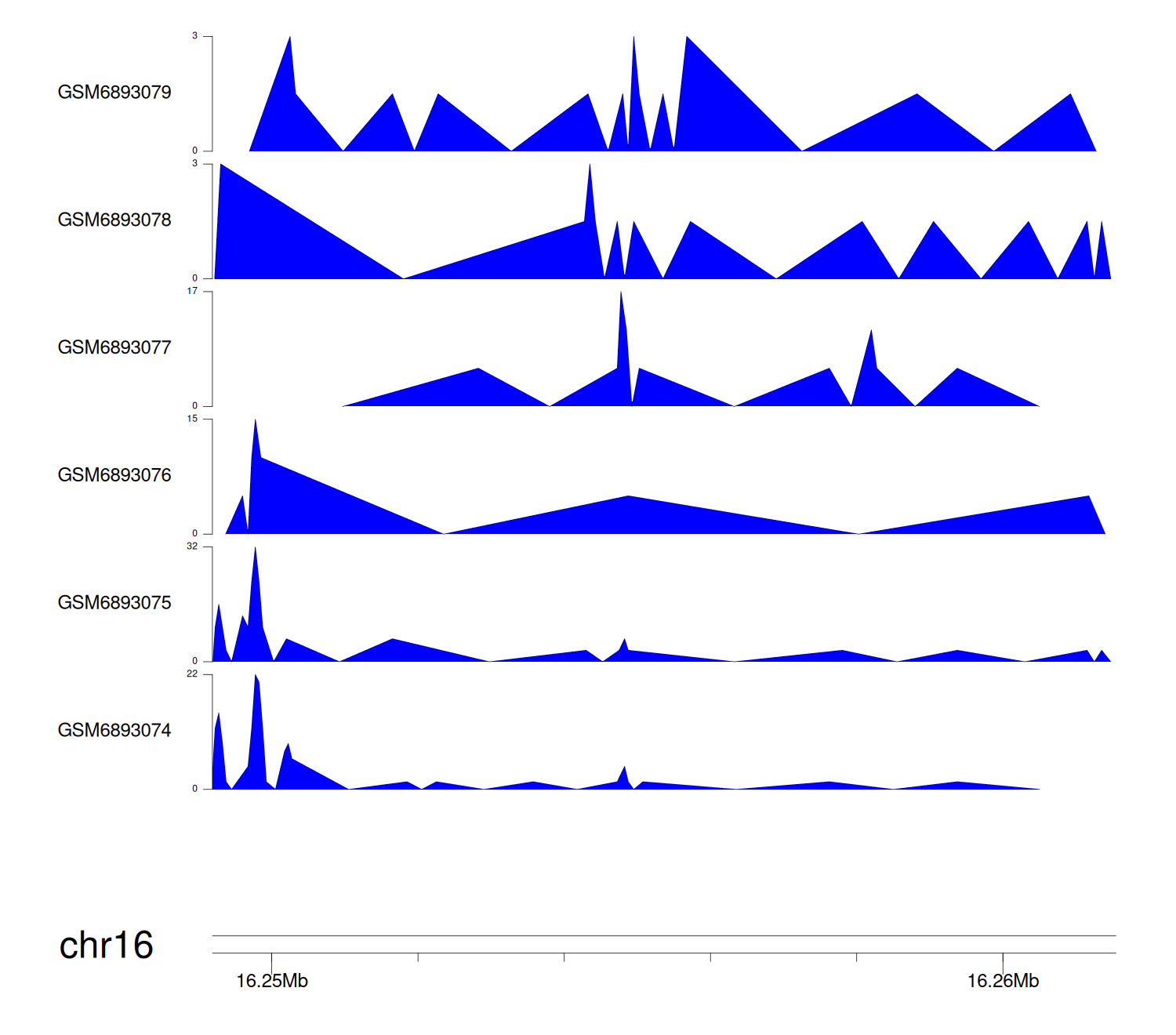Select the GSM6893078 track label
This screenshot has height=1035, width=1176.
(x=114, y=220)
